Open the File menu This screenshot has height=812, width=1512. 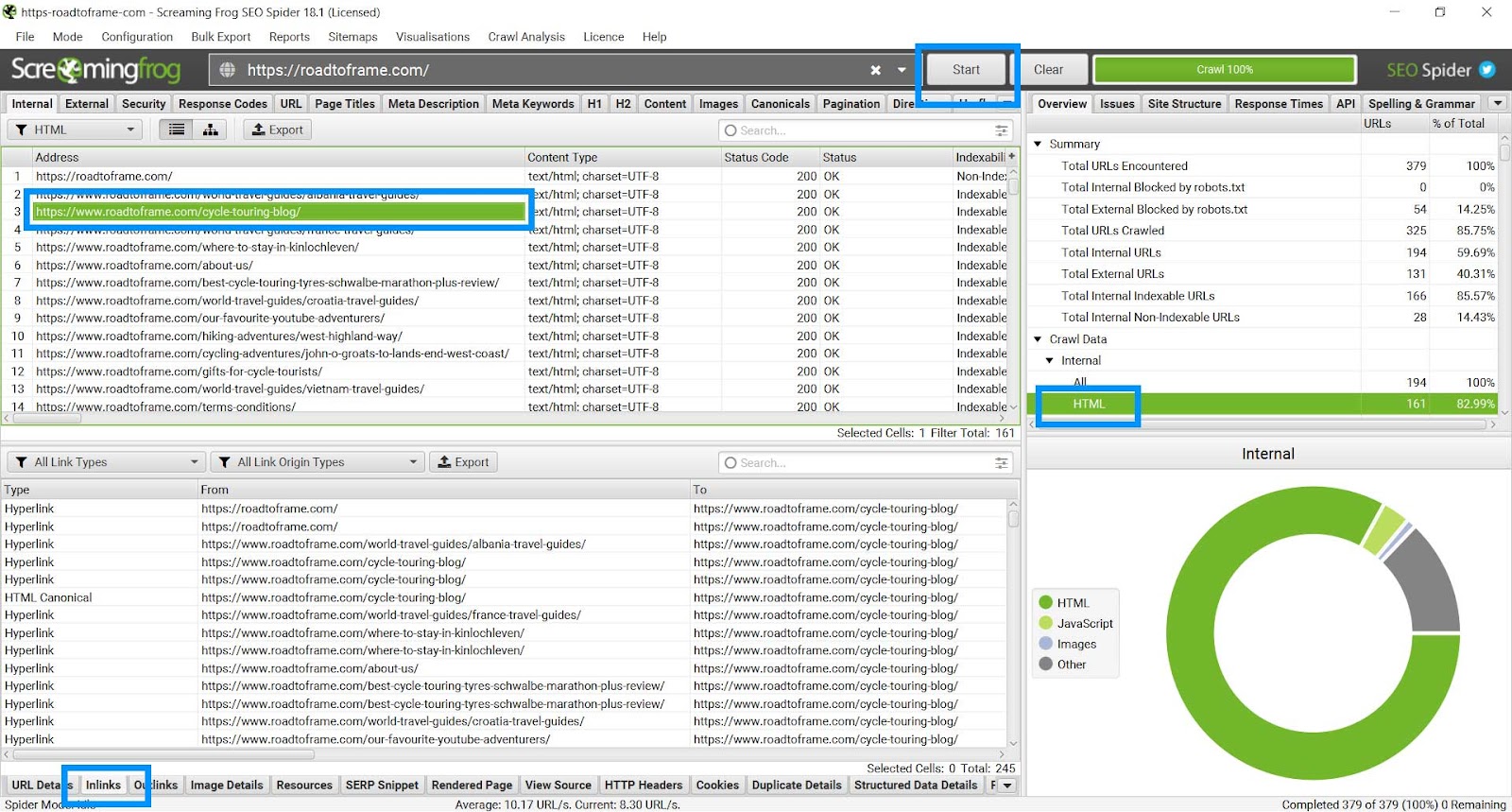tap(26, 37)
